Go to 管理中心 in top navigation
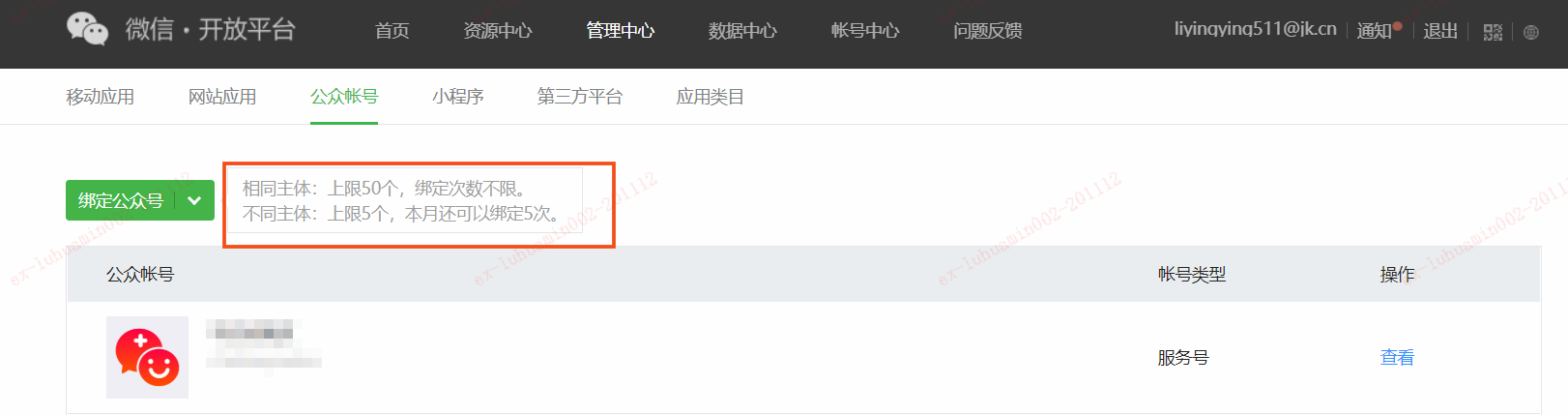The image size is (1568, 415). 620,31
